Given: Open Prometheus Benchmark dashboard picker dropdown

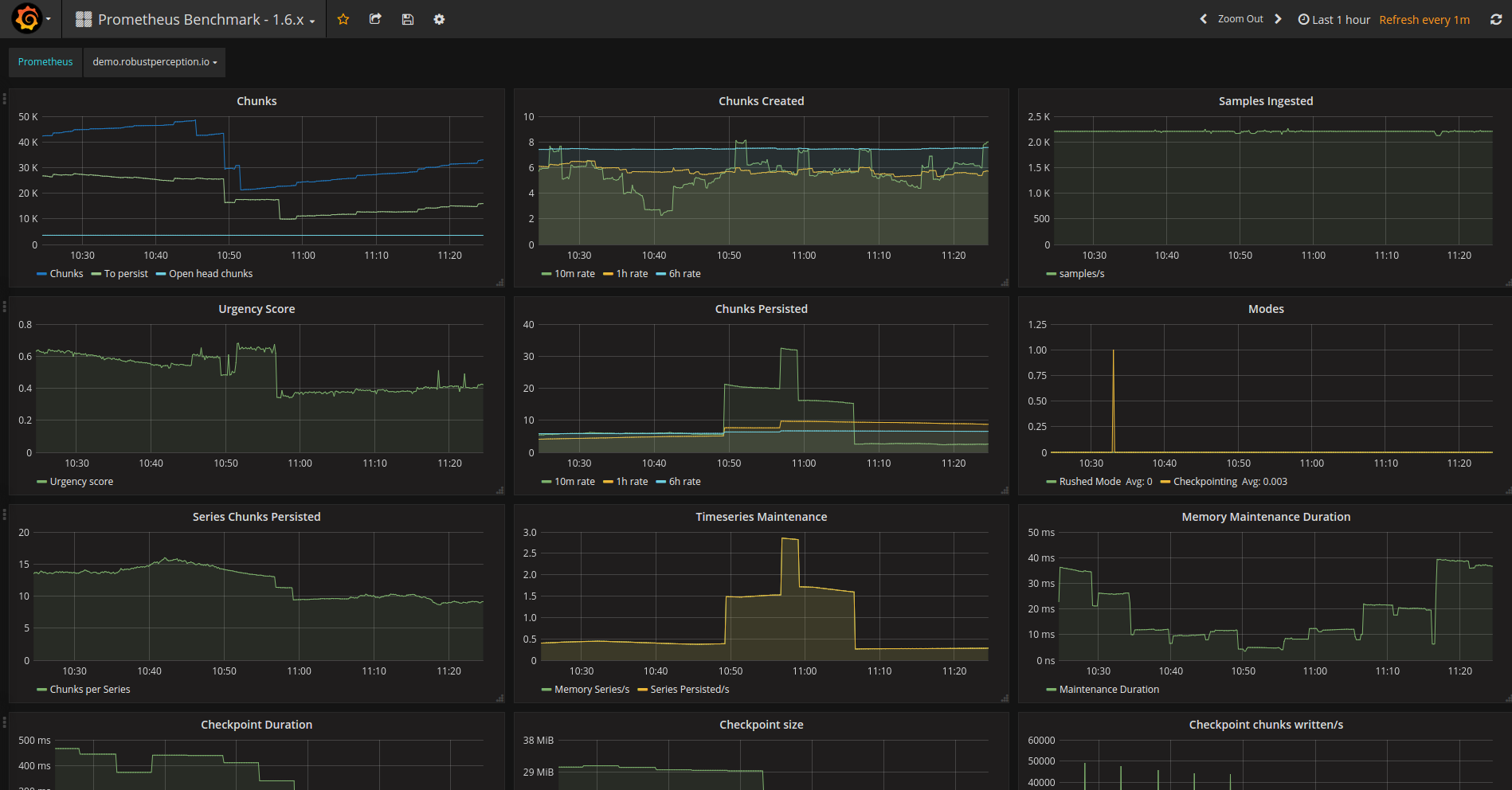Looking at the screenshot, I should [196, 19].
